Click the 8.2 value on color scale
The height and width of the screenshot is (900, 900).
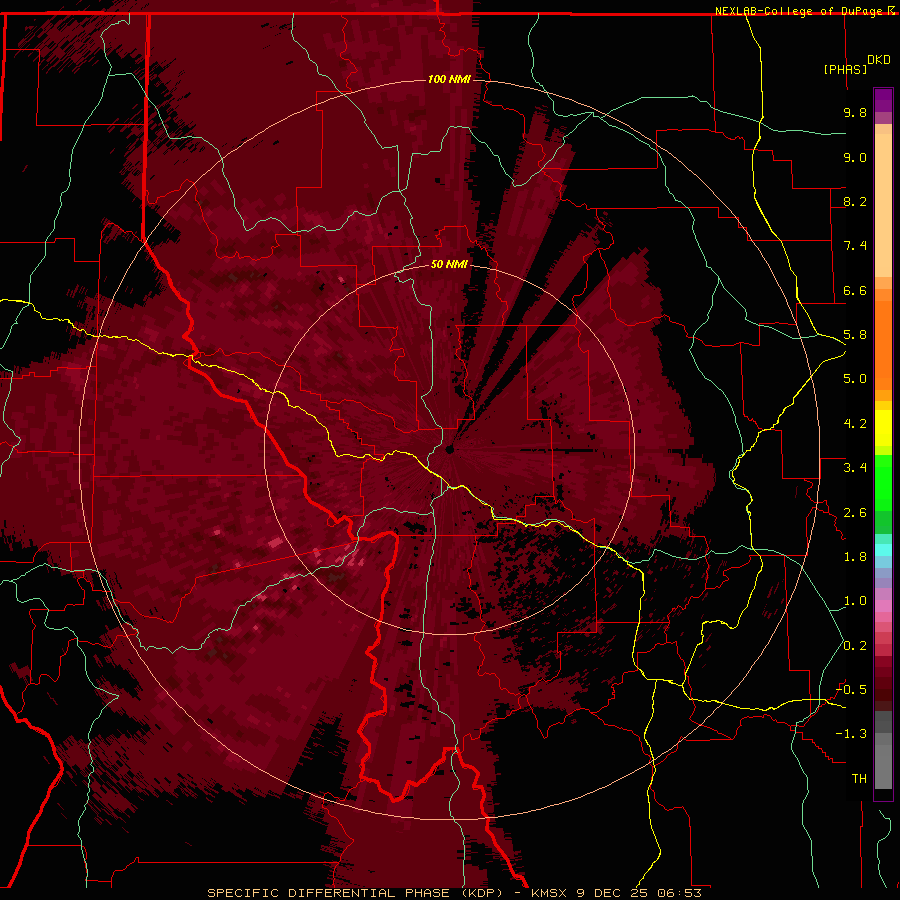pyautogui.click(x=855, y=201)
